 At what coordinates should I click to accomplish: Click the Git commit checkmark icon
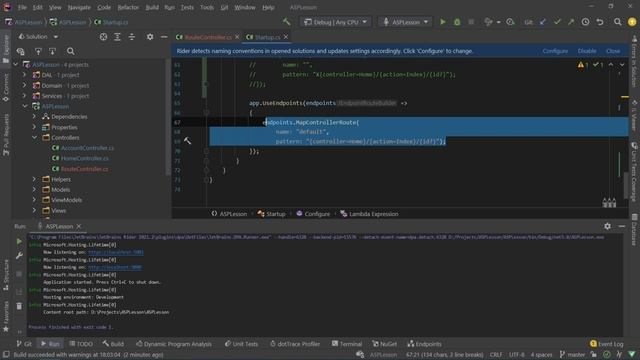coord(557,22)
